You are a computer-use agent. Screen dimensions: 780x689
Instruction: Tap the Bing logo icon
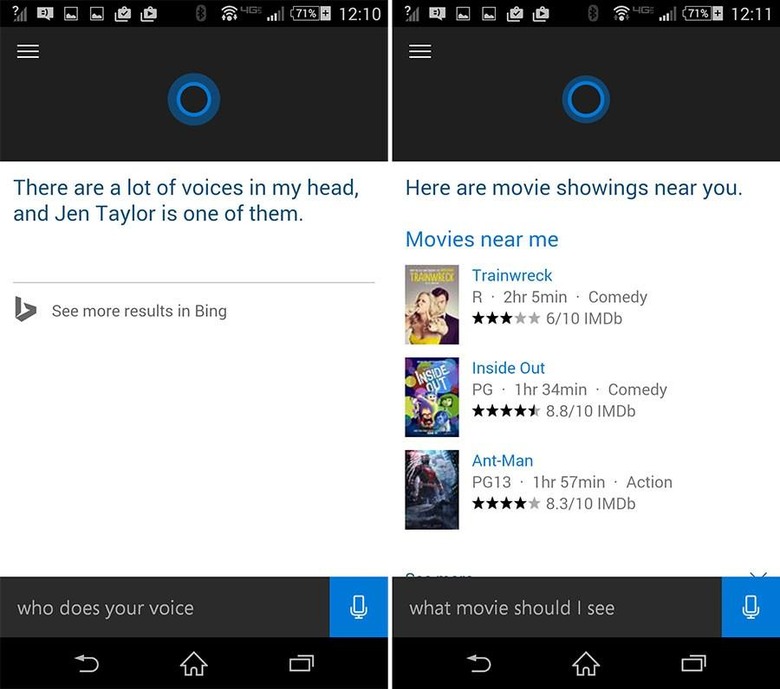25,309
